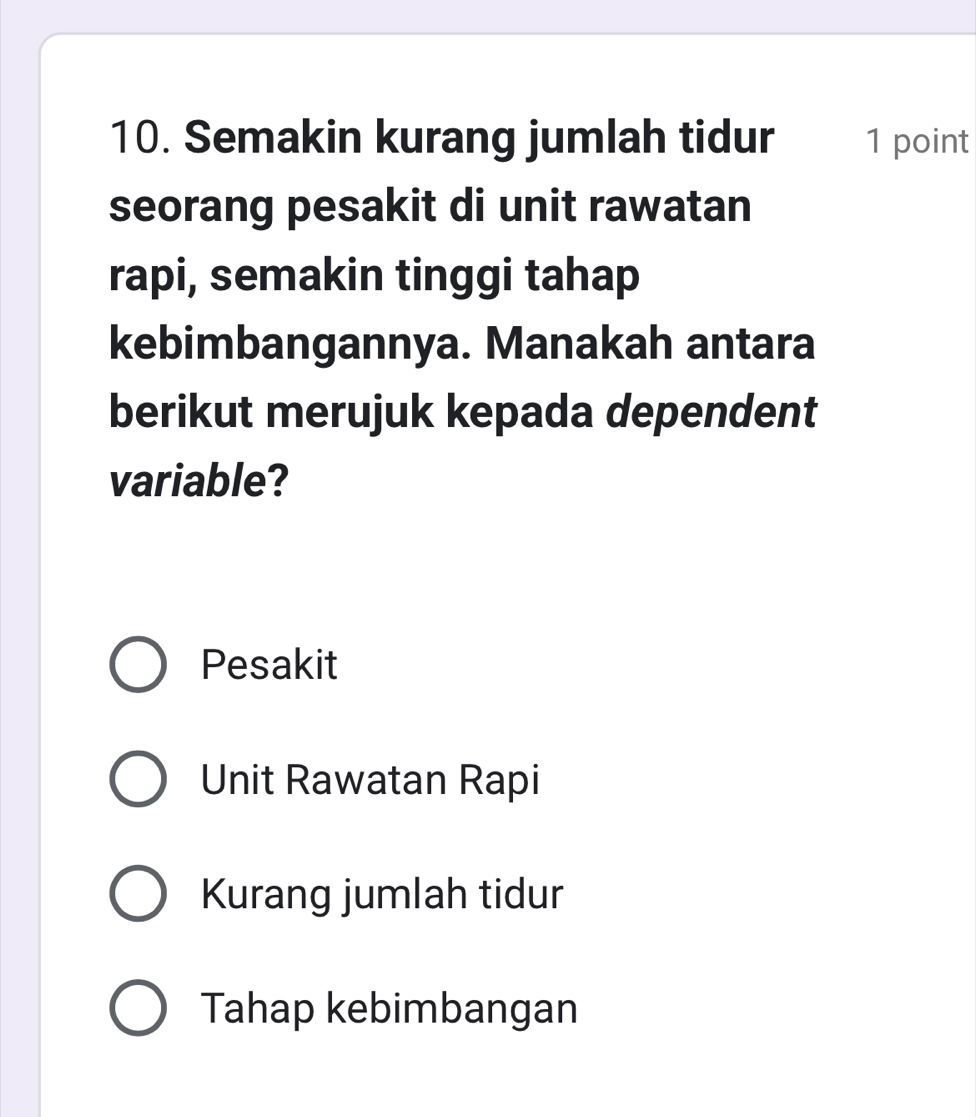Mark the Tahap kebimbangan radio button
Image resolution: width=976 pixels, height=1117 pixels.
(x=137, y=1008)
